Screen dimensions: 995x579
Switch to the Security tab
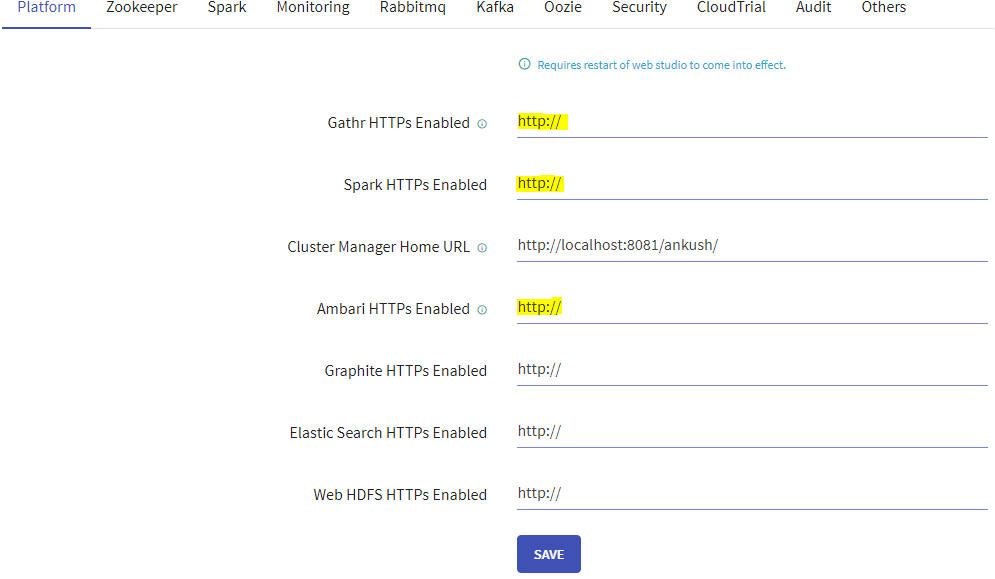(639, 8)
